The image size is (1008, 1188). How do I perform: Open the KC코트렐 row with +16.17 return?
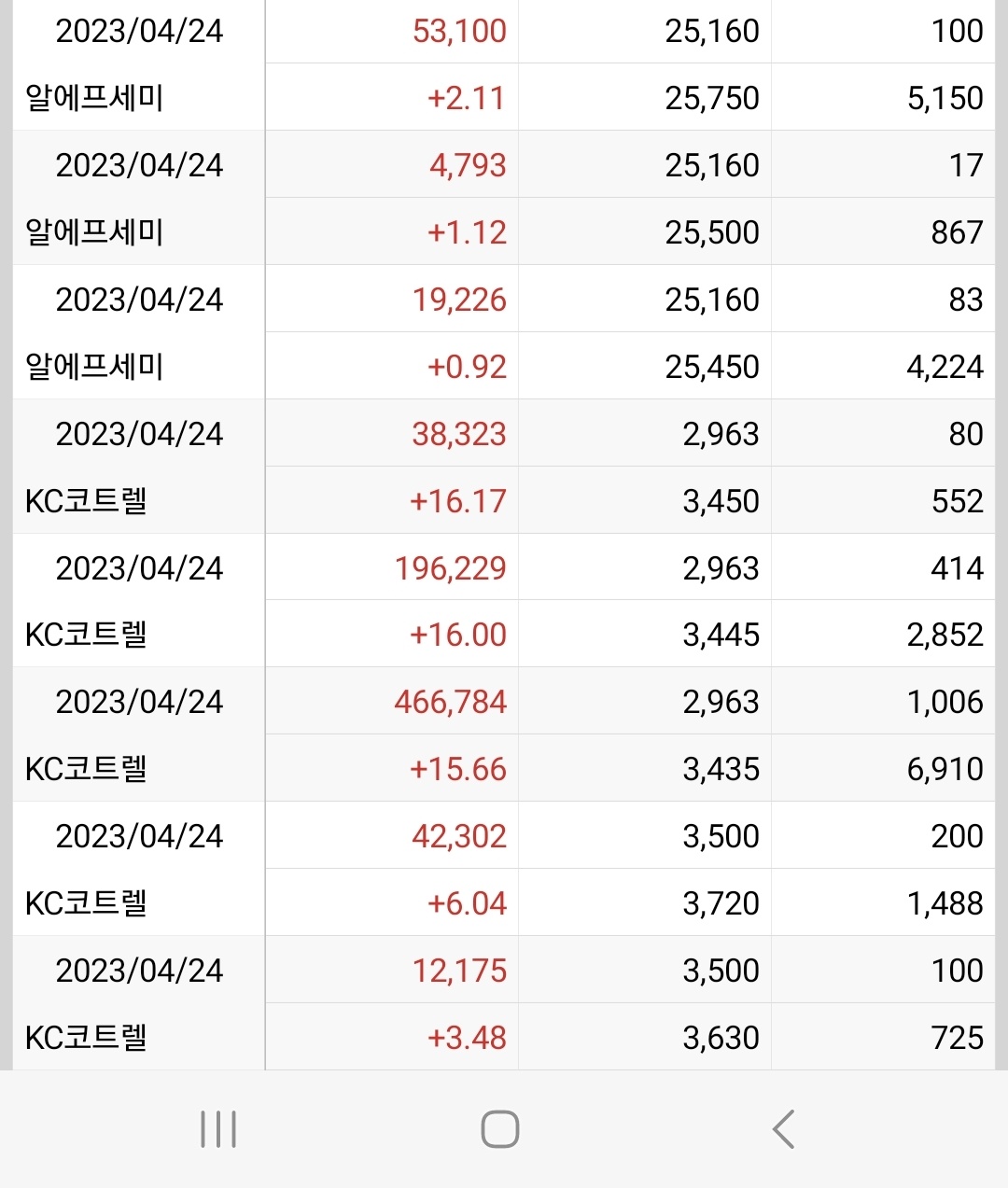(x=86, y=501)
